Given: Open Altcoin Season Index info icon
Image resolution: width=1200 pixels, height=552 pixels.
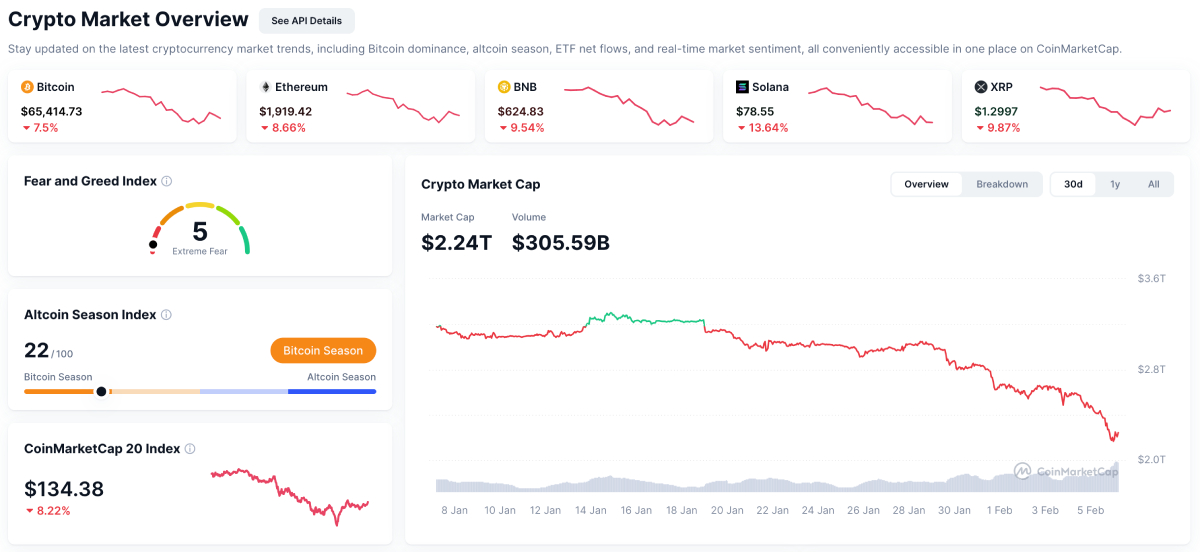Looking at the screenshot, I should point(166,314).
